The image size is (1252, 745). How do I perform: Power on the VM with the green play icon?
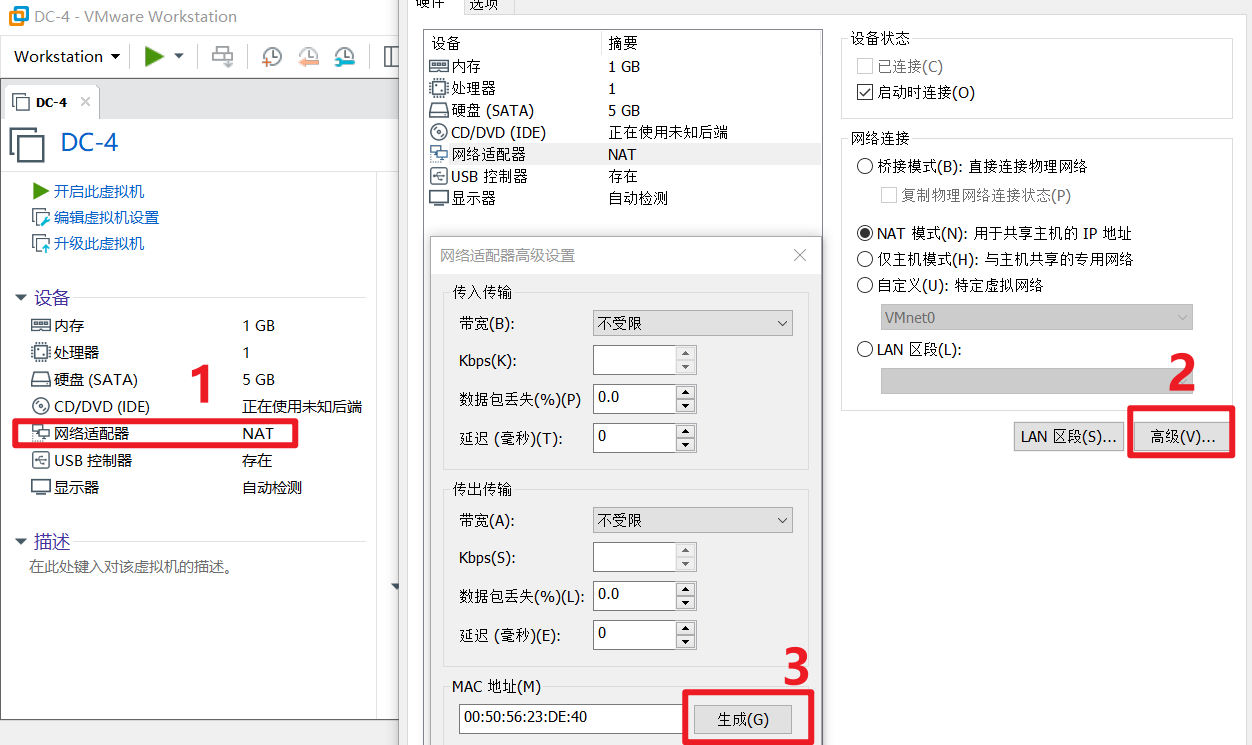tap(154, 56)
